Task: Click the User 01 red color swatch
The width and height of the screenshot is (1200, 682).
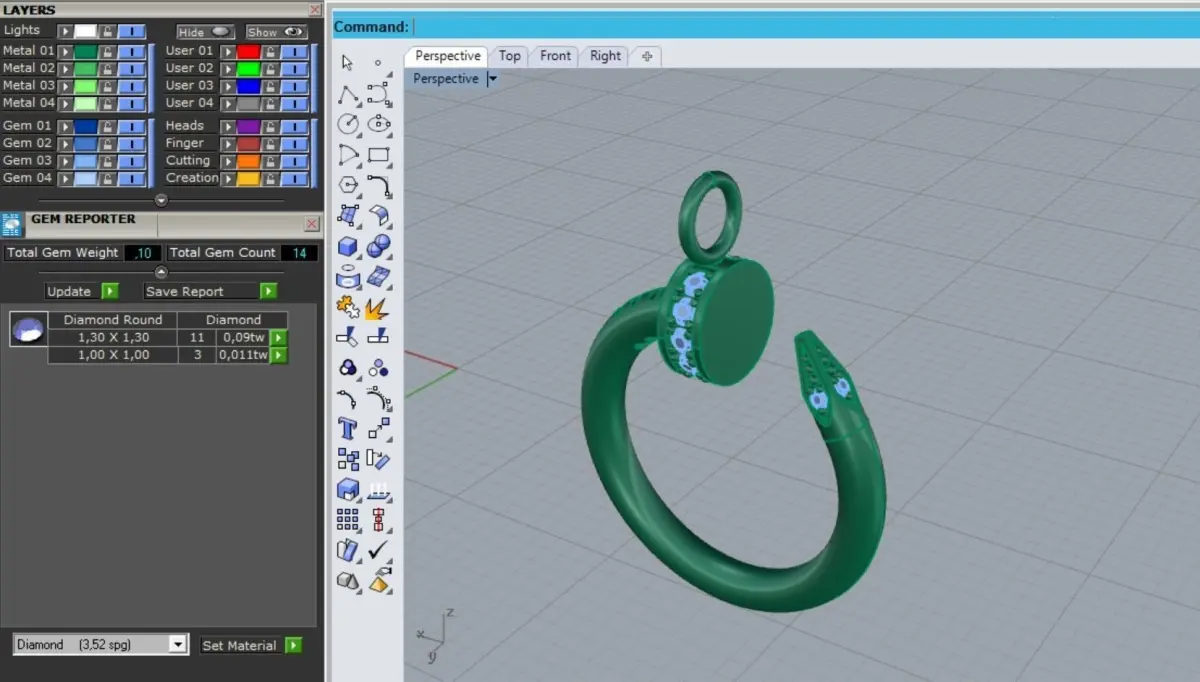Action: (x=249, y=51)
